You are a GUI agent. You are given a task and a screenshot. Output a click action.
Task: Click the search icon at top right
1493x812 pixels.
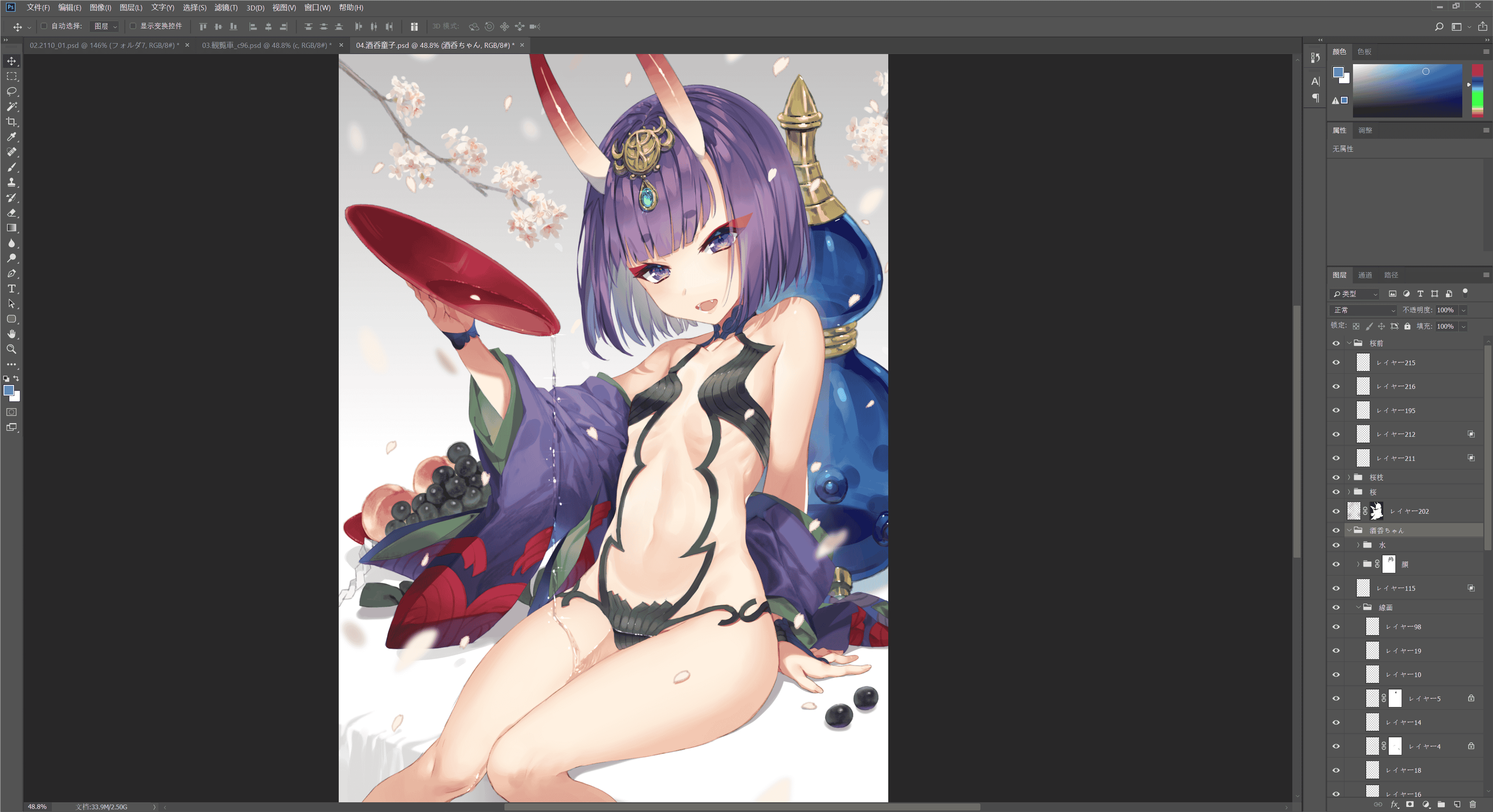pos(1439,27)
